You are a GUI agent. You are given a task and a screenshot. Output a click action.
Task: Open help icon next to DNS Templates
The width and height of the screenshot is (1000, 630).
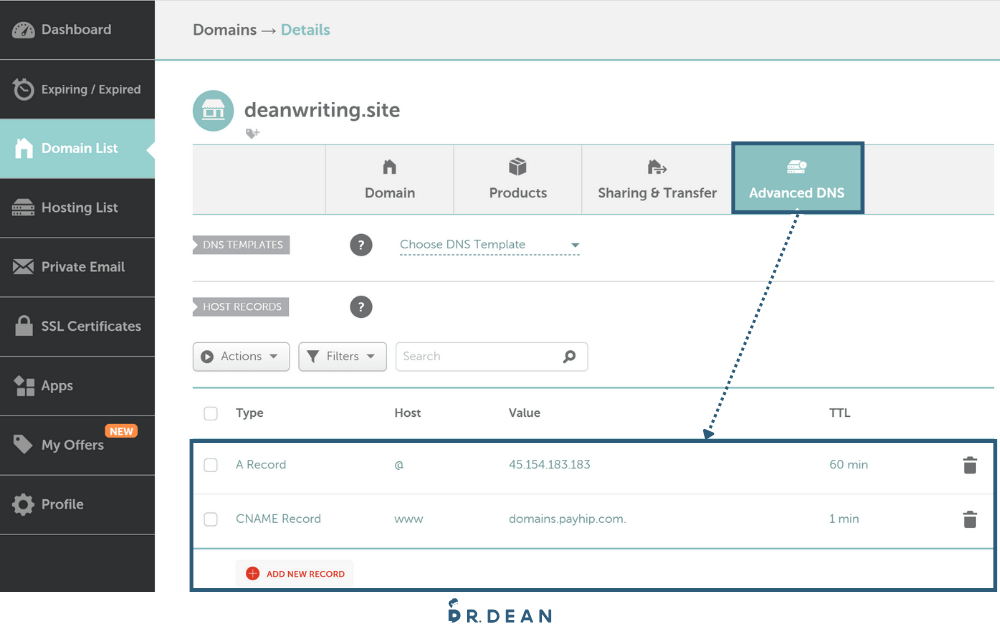click(x=361, y=245)
